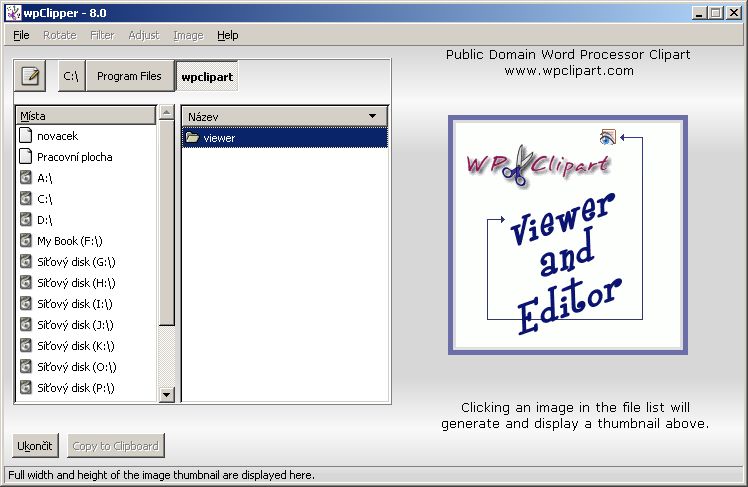Open the File menu
The height and width of the screenshot is (487, 748).
(x=21, y=35)
